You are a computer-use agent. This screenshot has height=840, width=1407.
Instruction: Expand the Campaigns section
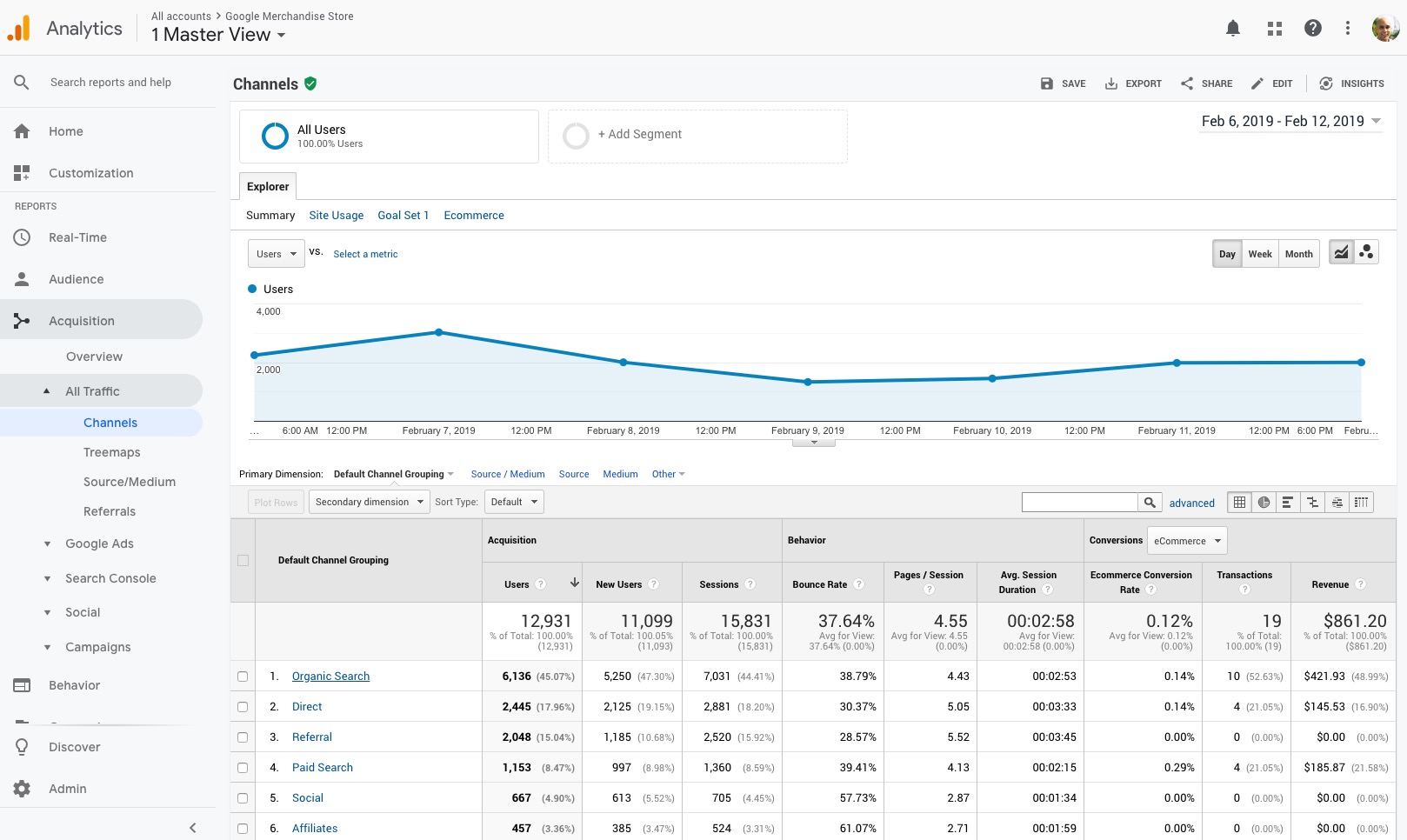(47, 647)
